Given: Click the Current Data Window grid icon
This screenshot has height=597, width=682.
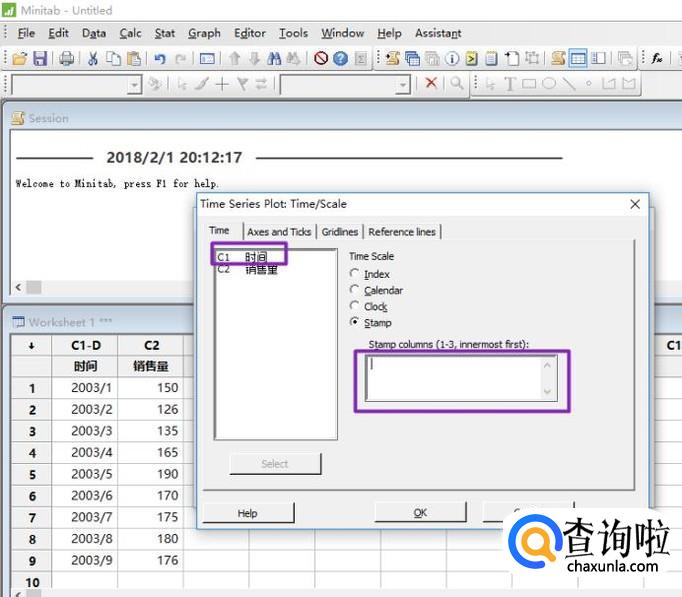Looking at the screenshot, I should click(578, 58).
